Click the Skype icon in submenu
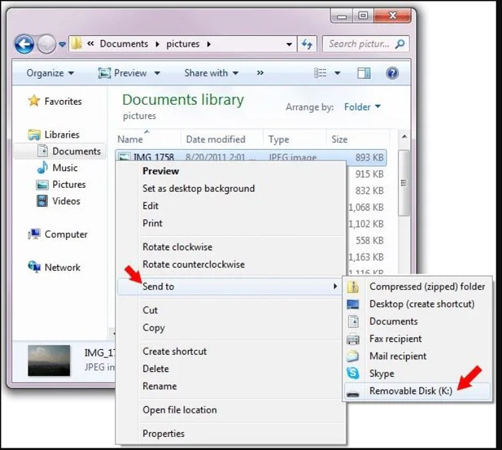Image resolution: width=502 pixels, height=450 pixels. [x=353, y=373]
